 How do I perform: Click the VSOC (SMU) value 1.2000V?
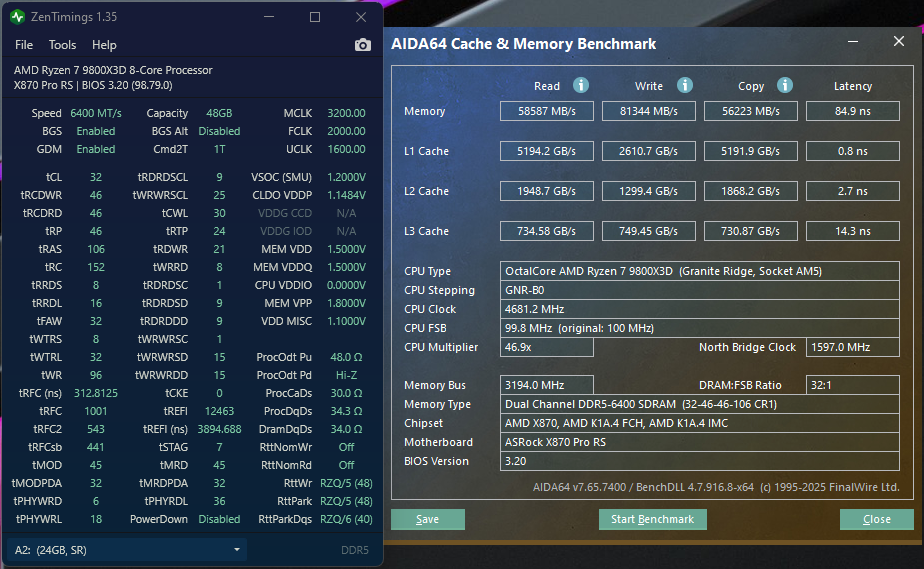click(346, 177)
